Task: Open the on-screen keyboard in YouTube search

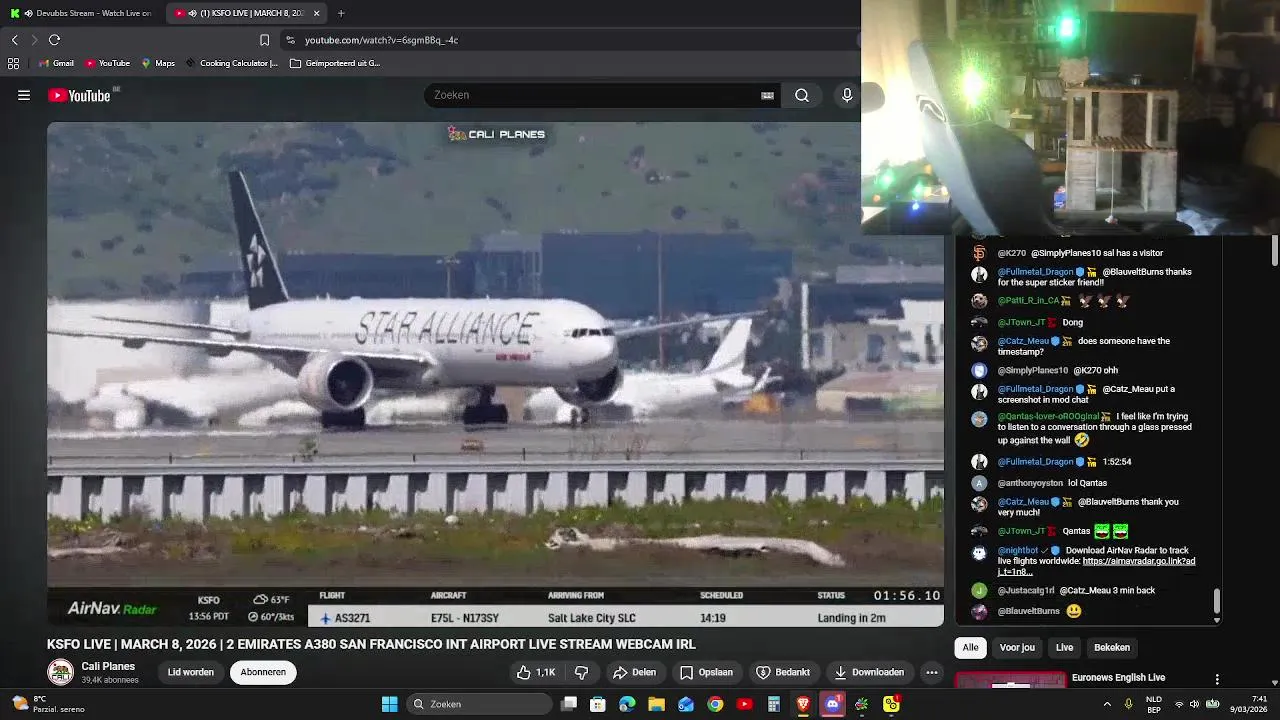Action: click(x=767, y=95)
